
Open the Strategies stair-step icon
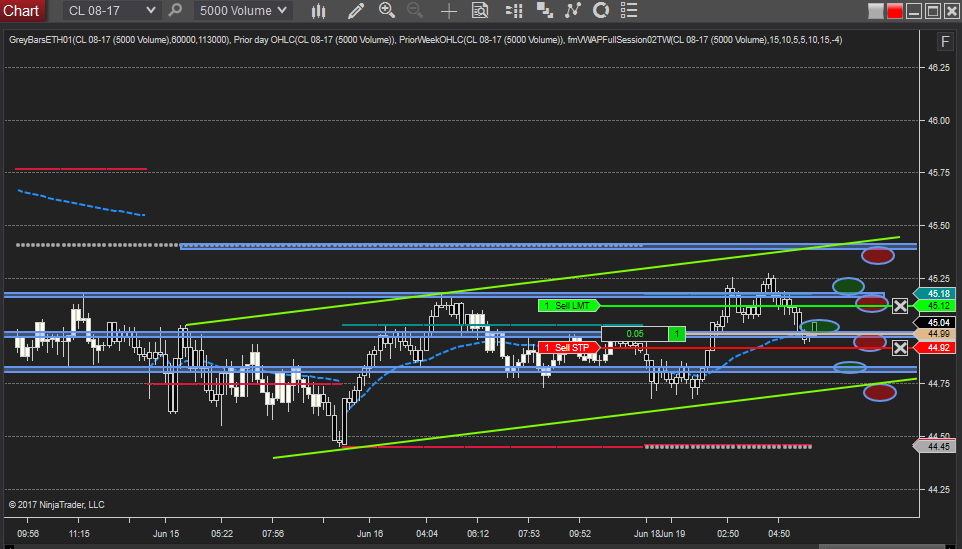544,10
